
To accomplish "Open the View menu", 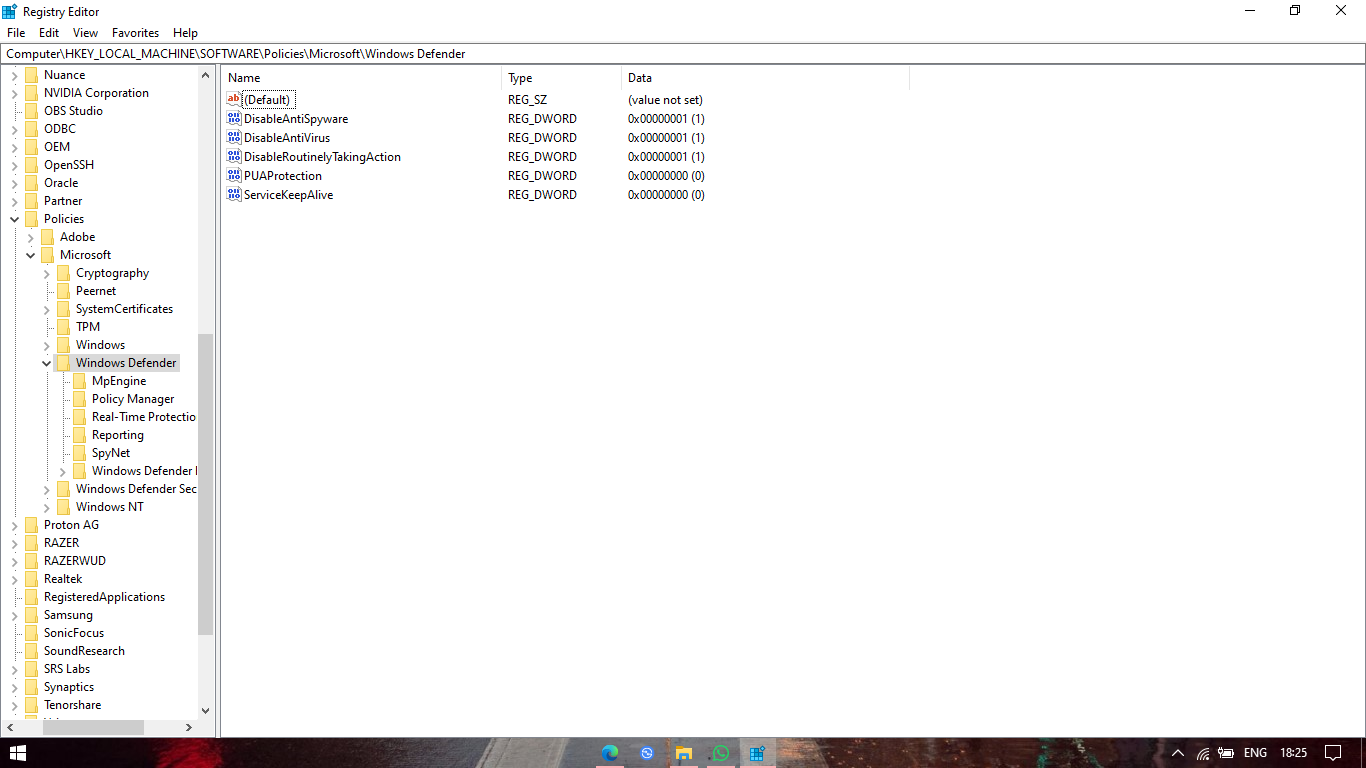I will click(x=86, y=33).
